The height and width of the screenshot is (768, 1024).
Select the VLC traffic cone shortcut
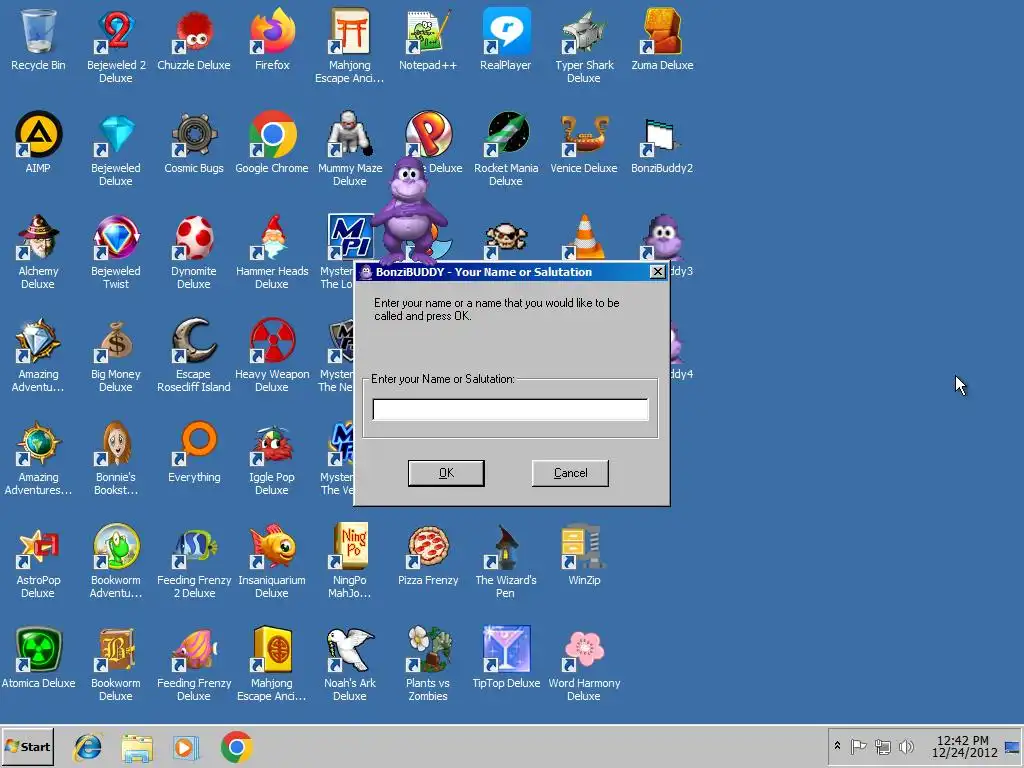pyautogui.click(x=584, y=236)
